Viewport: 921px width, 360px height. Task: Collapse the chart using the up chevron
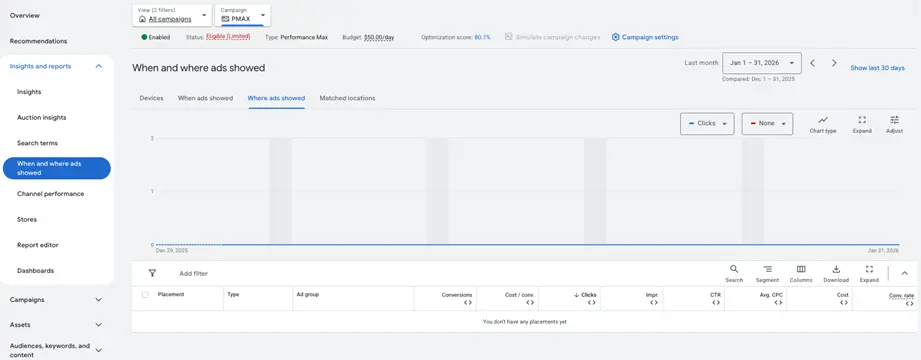905,273
